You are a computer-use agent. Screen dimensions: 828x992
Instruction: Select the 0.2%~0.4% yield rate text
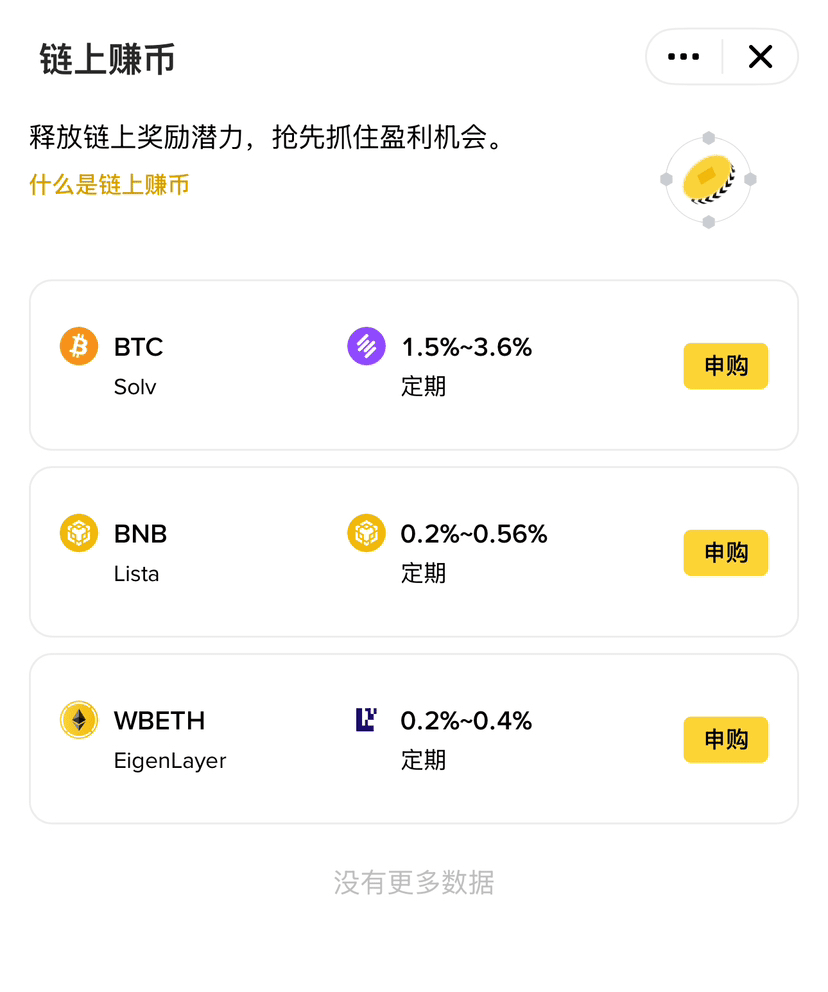466,721
